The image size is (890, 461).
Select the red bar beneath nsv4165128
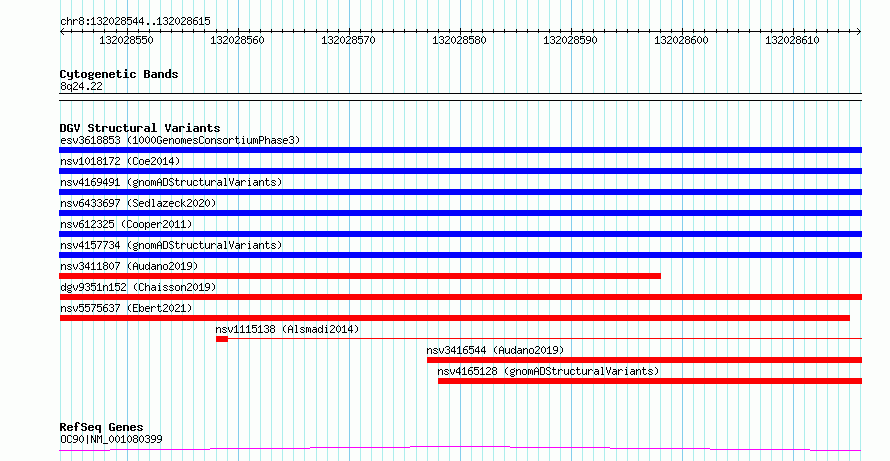[x=650, y=381]
